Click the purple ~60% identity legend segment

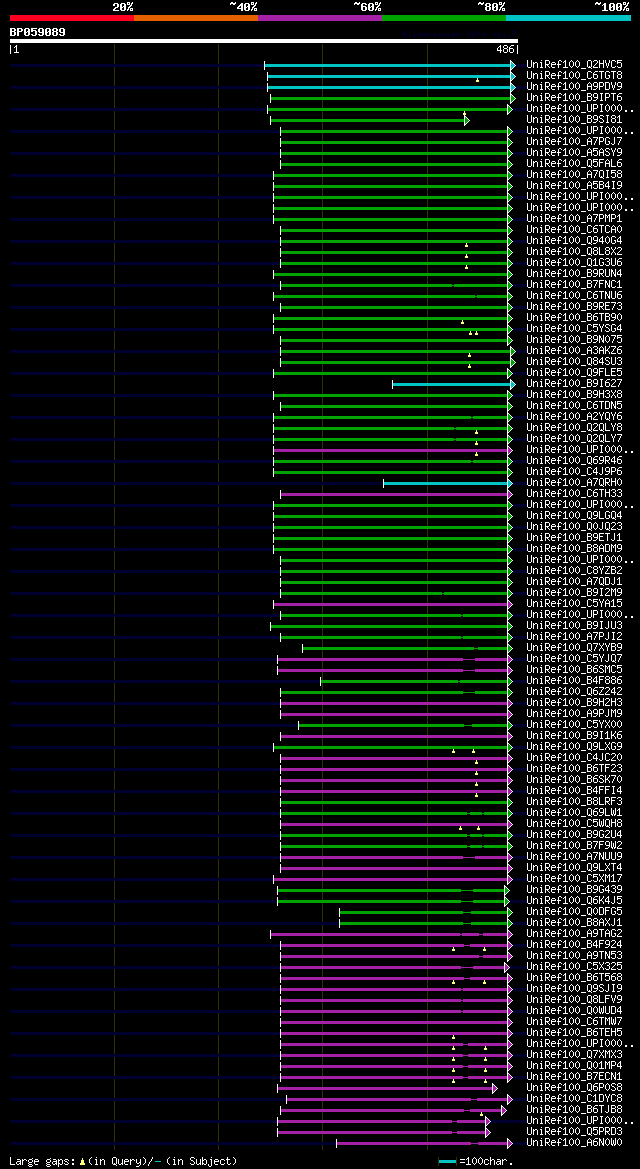click(x=320, y=17)
